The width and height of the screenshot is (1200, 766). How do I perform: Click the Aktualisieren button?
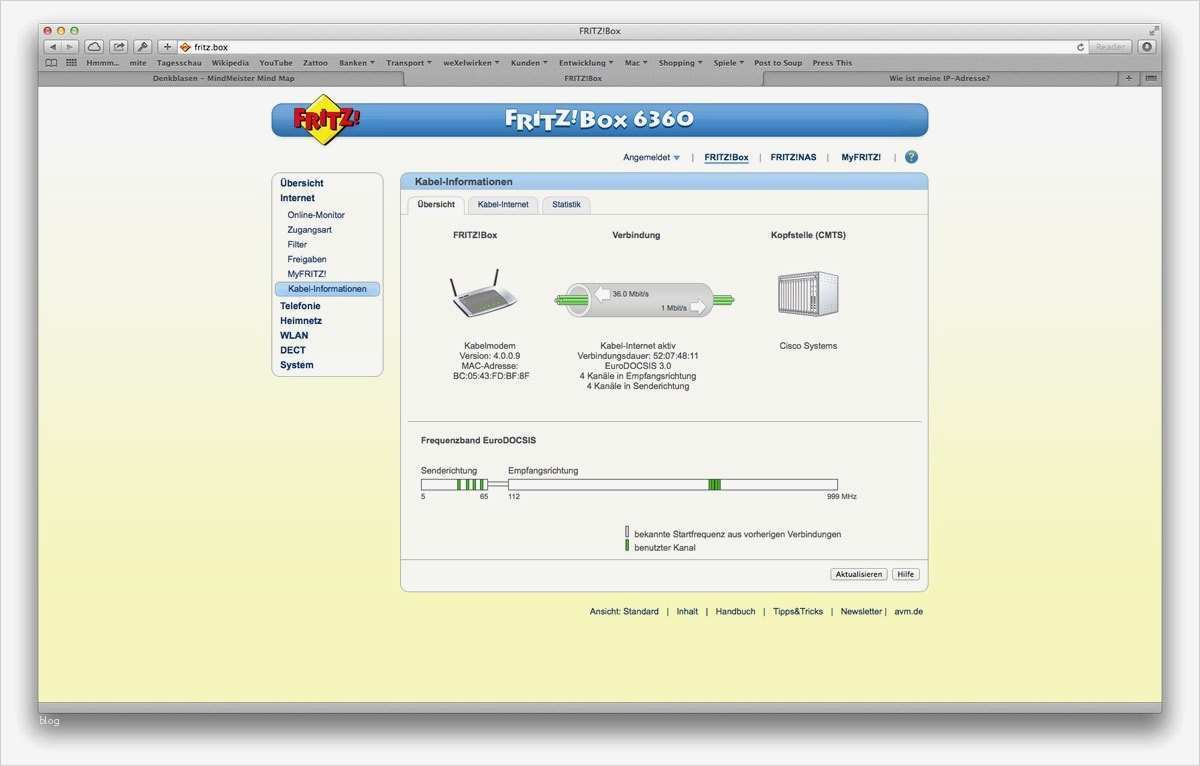coord(859,574)
